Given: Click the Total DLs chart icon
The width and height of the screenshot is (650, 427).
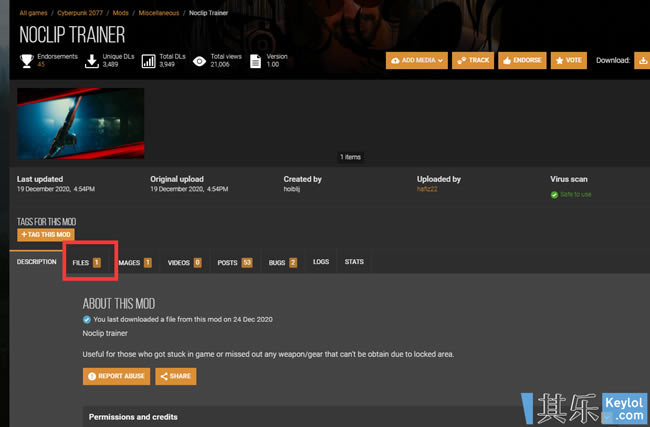Looking at the screenshot, I should pos(148,61).
